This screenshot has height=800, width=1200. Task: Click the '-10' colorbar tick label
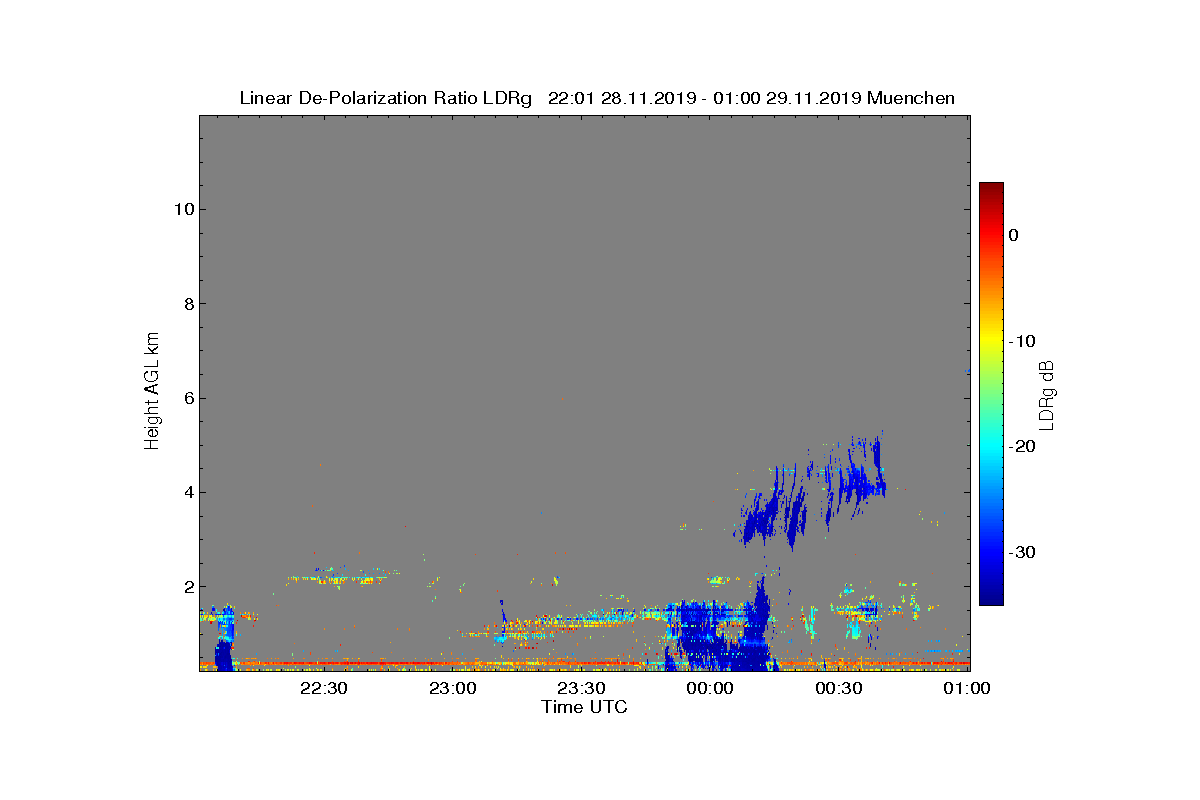(1022, 341)
